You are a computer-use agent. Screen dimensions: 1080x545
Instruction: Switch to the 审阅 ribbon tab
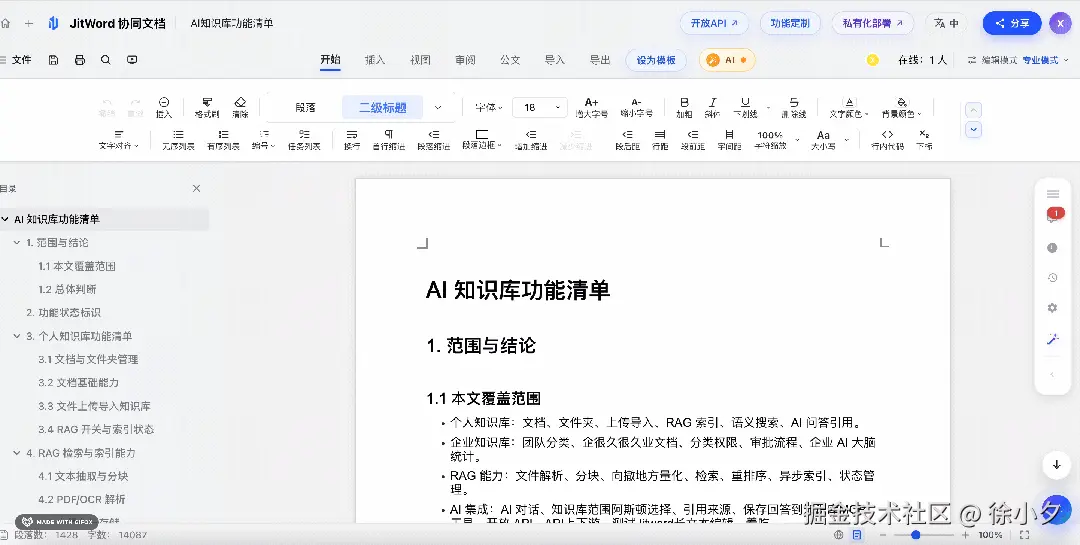[465, 60]
